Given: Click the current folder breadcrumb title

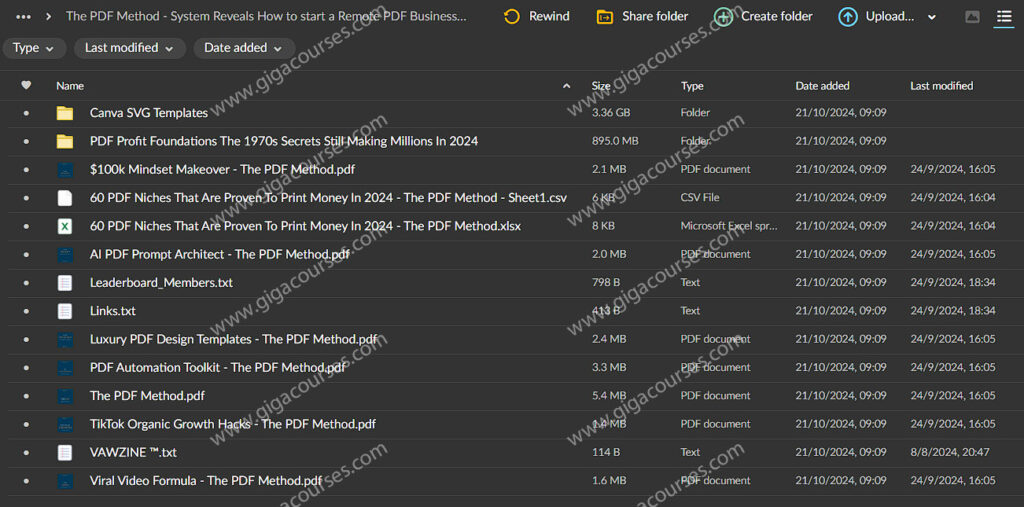Looking at the screenshot, I should pyautogui.click(x=266, y=16).
